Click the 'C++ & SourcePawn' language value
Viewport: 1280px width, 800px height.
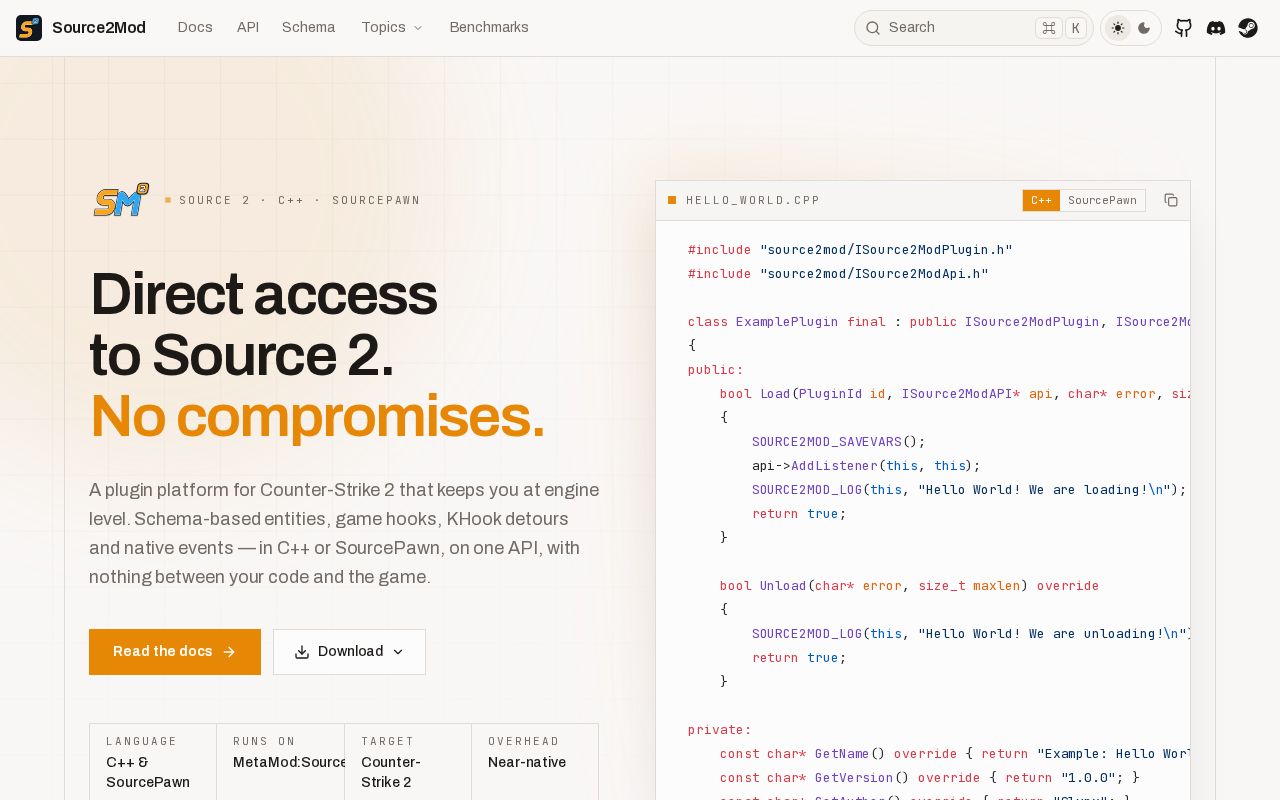[148, 772]
